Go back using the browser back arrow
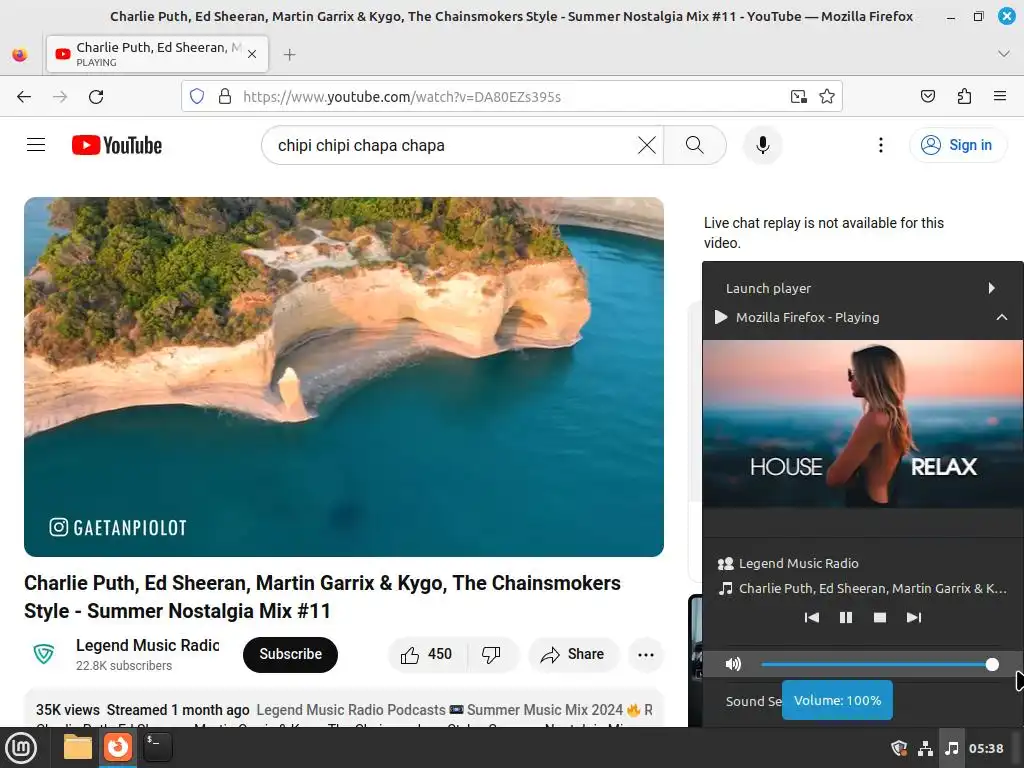The image size is (1024, 768). [x=24, y=97]
